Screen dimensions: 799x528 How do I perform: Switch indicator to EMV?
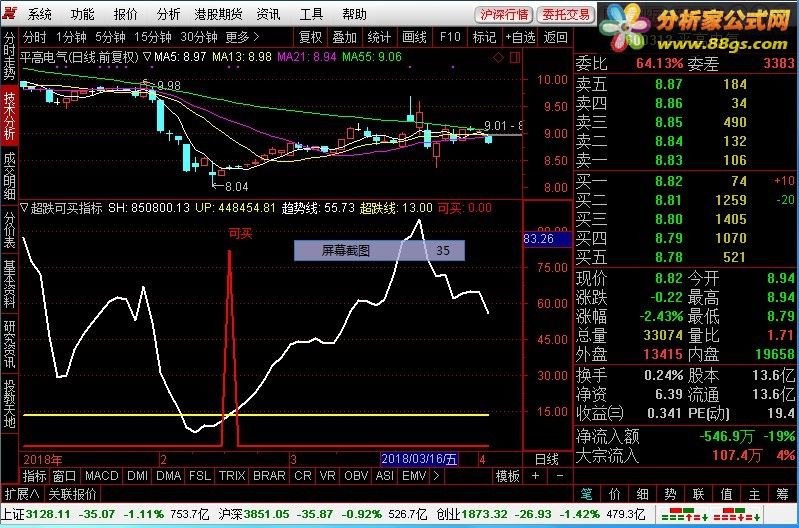pyautogui.click(x=414, y=476)
